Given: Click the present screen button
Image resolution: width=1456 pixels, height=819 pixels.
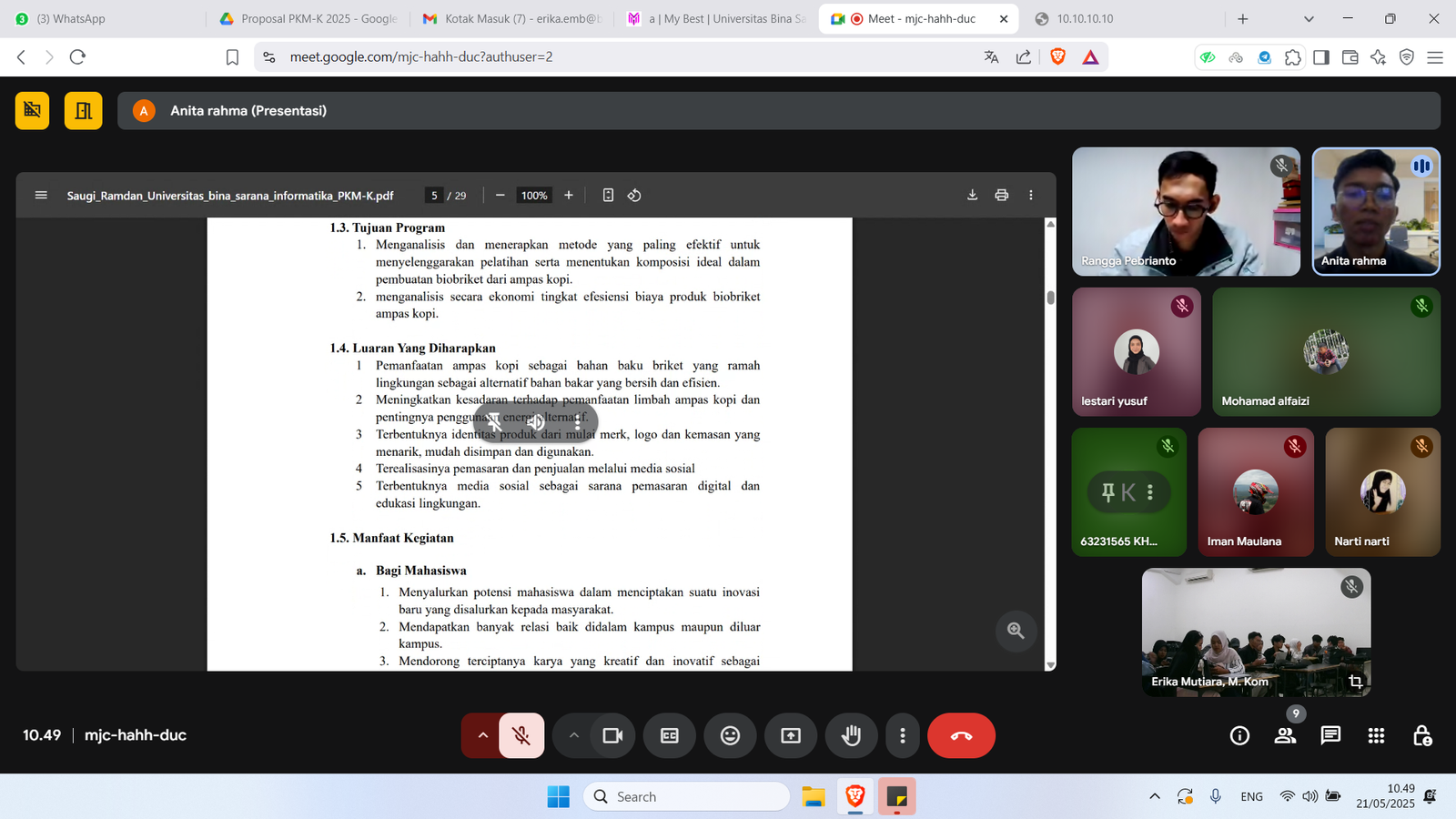Looking at the screenshot, I should [791, 735].
